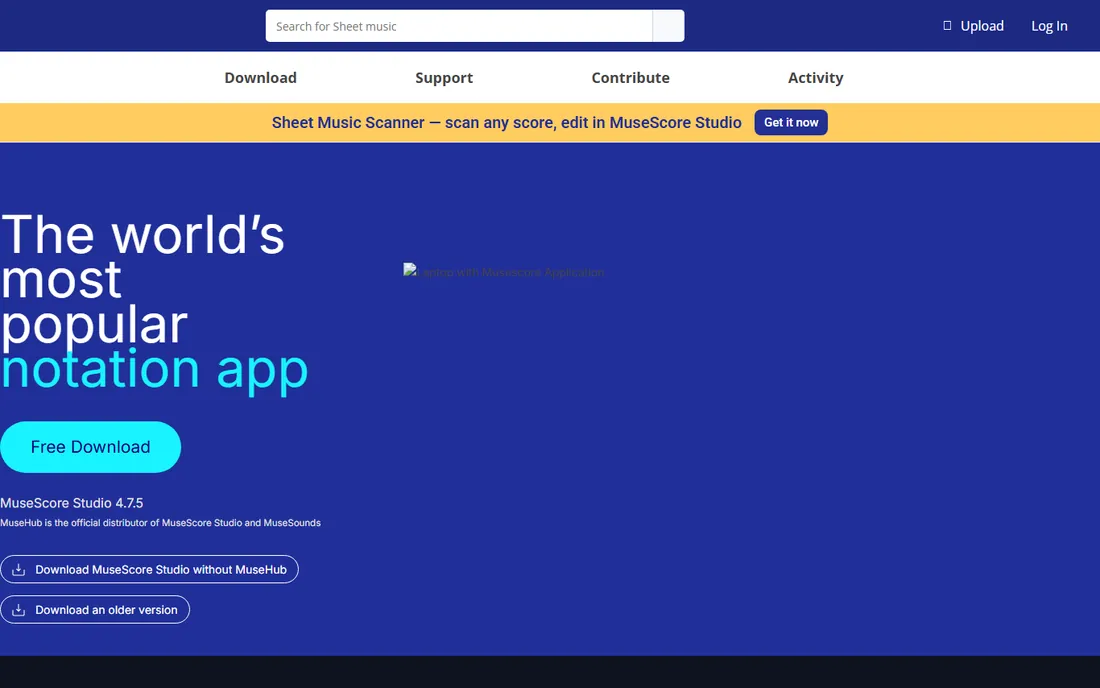Click the broken laptop image placeholder
The width and height of the screenshot is (1100, 688).
[504, 271]
